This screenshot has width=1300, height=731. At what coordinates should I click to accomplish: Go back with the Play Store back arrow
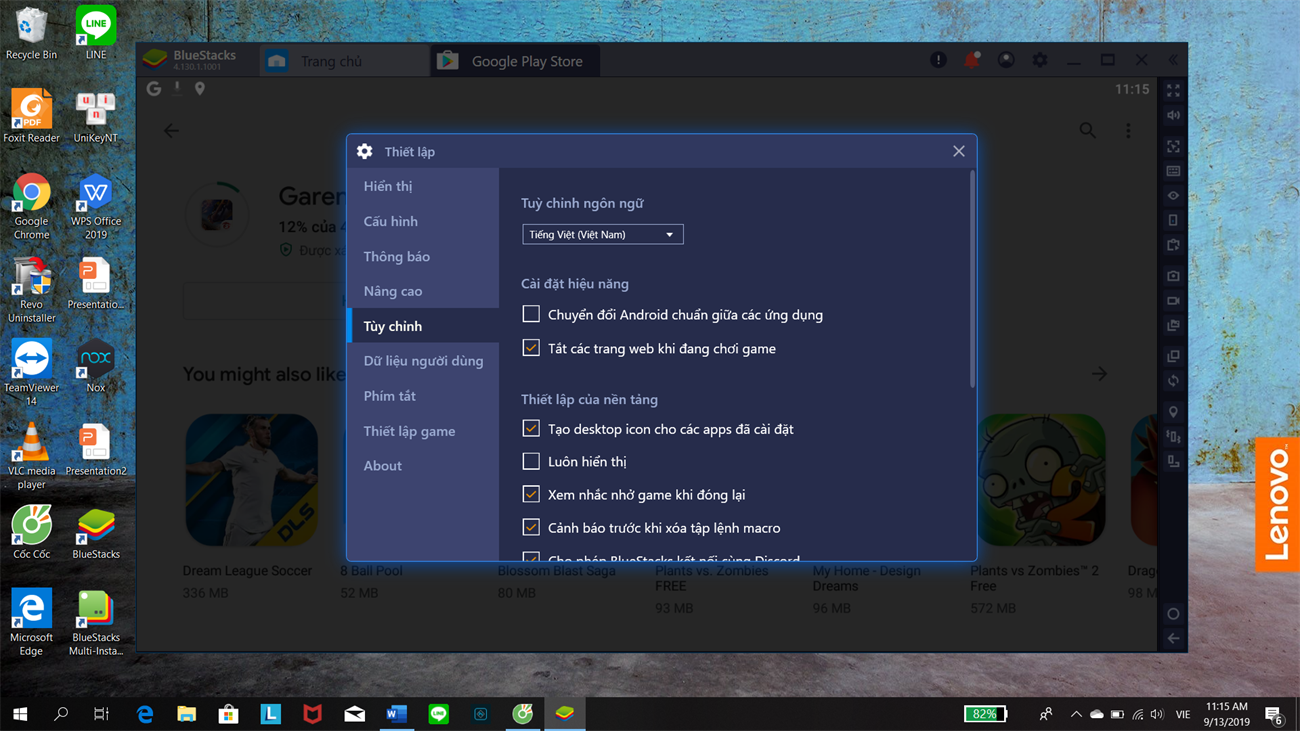(172, 131)
